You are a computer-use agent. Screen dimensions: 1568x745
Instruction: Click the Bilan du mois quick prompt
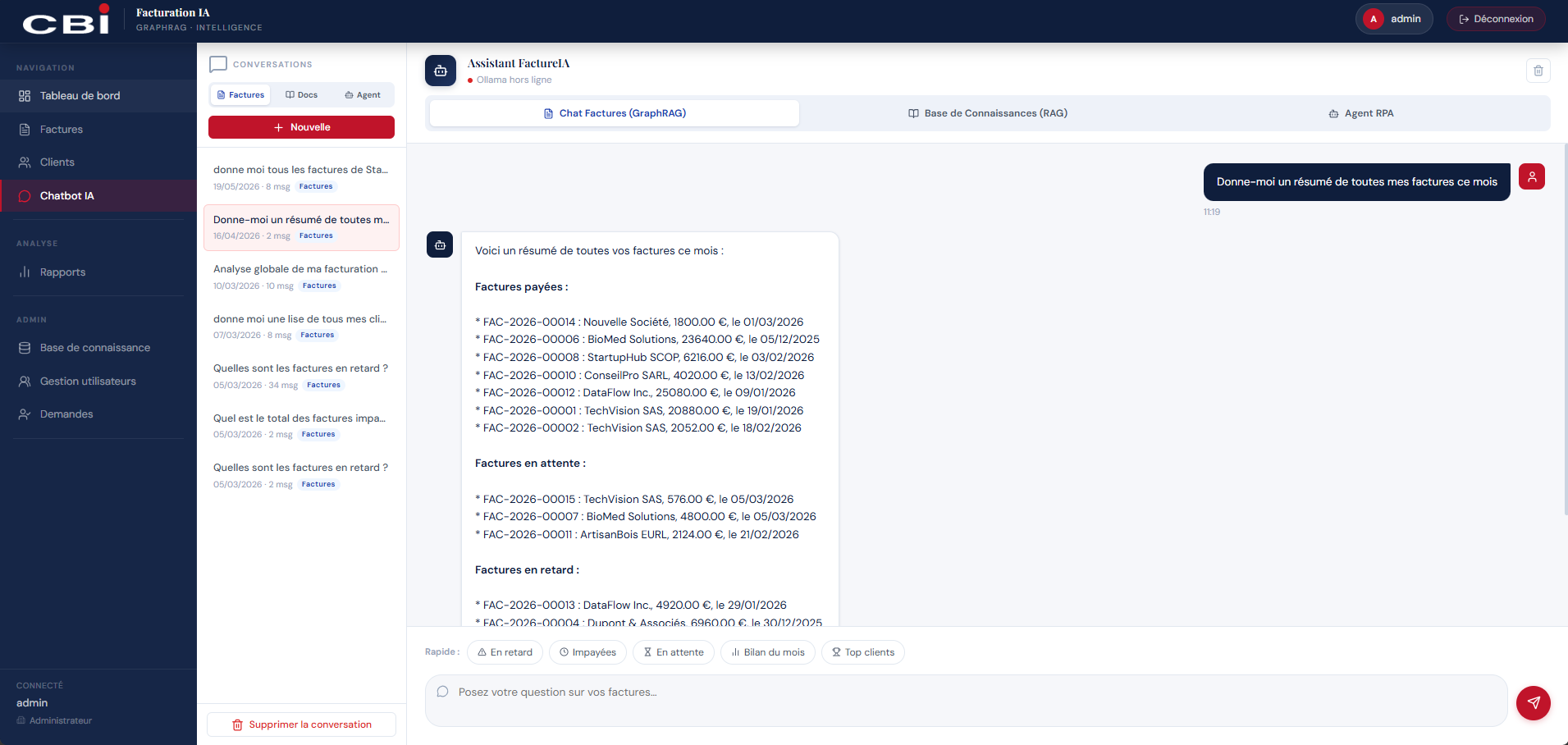(768, 652)
